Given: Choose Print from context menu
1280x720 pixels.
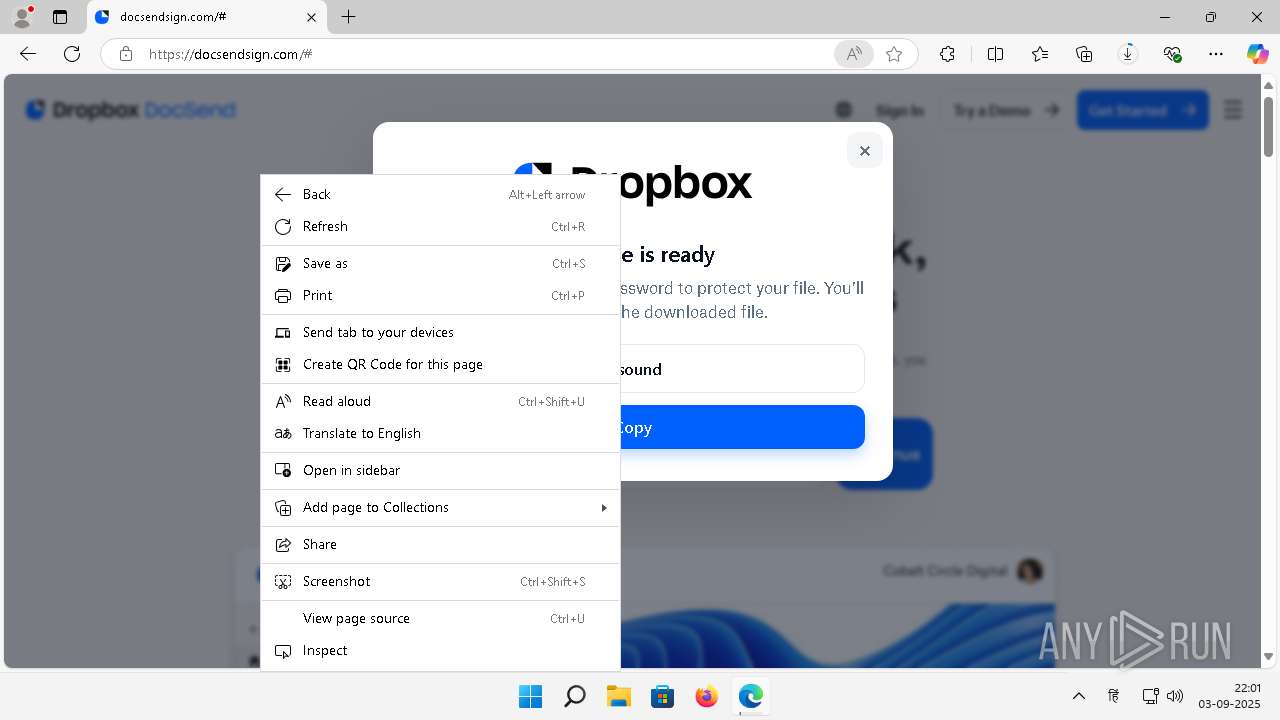Looking at the screenshot, I should point(440,295).
